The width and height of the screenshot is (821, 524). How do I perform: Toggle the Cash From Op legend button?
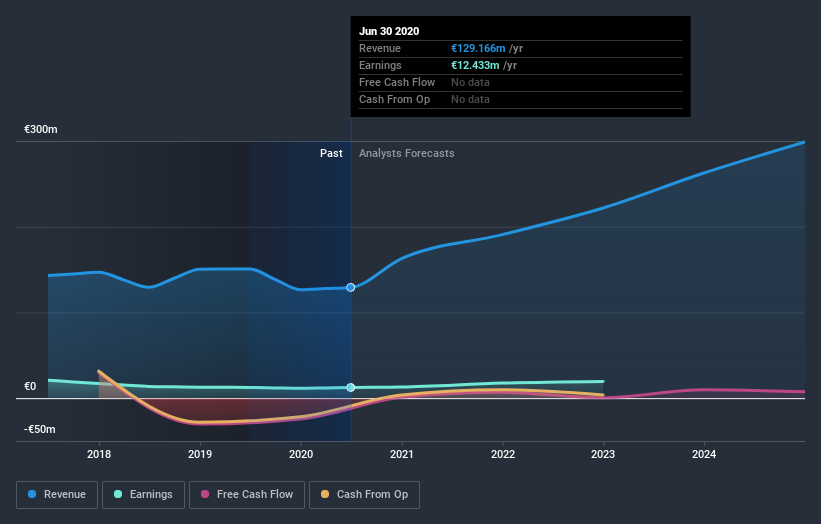tap(364, 495)
